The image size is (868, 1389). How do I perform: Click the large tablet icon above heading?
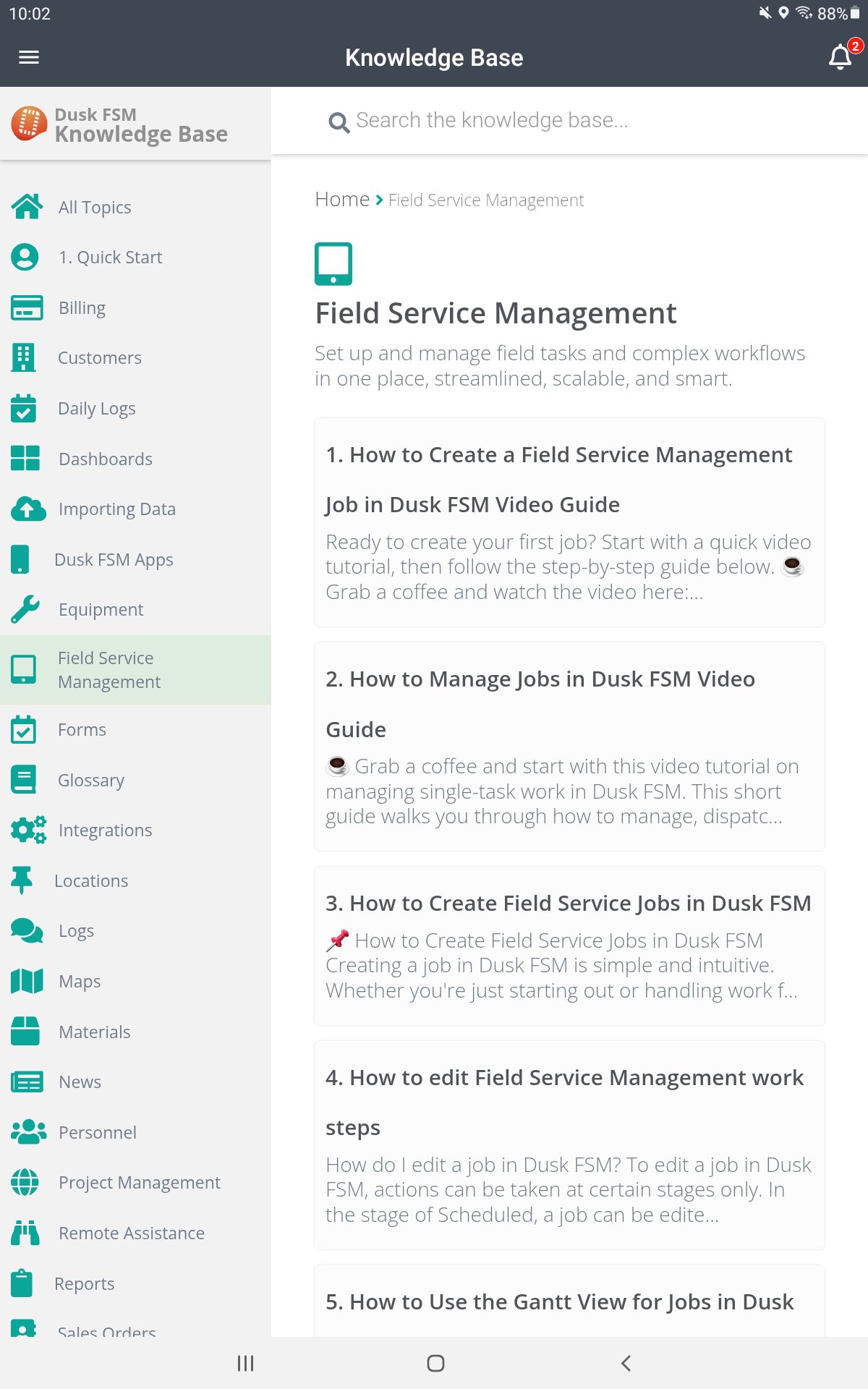pos(333,264)
